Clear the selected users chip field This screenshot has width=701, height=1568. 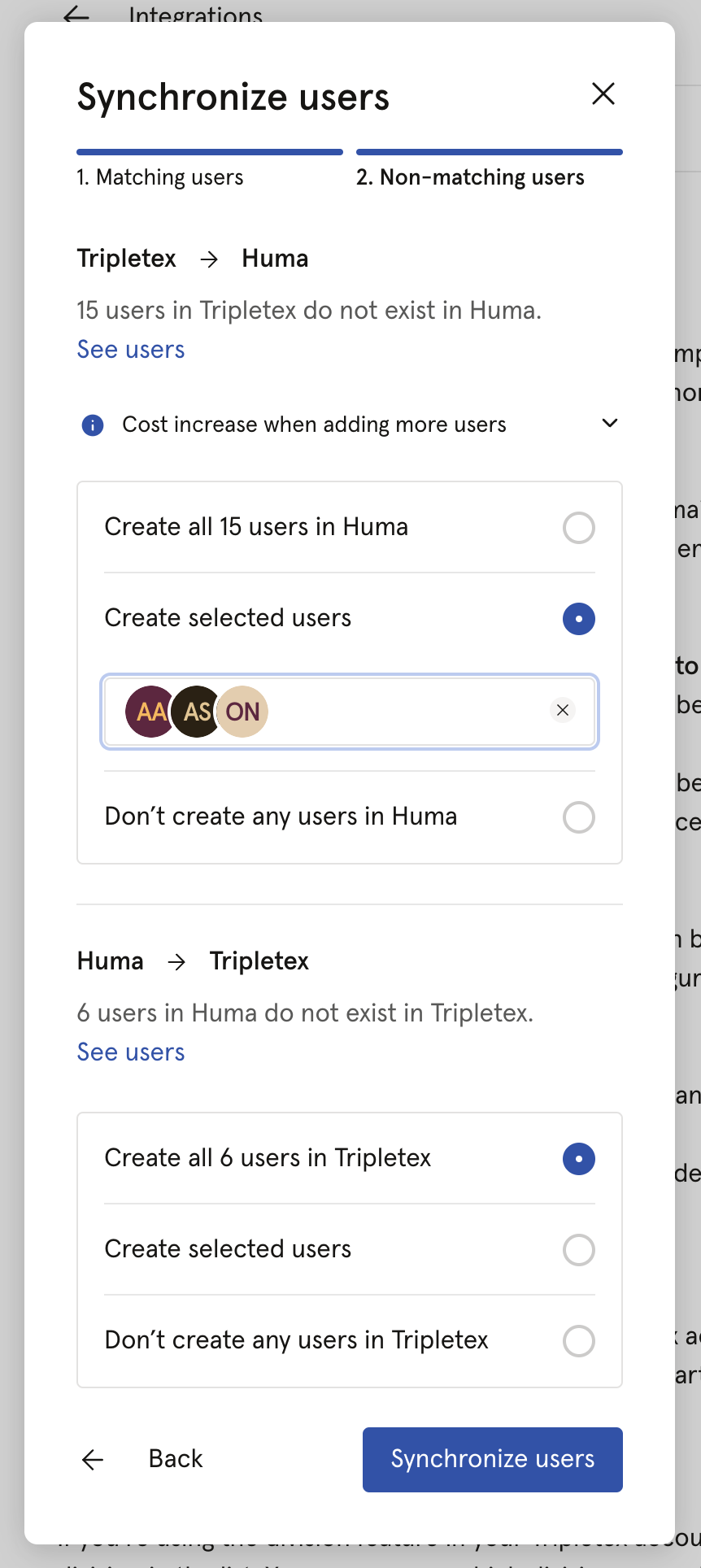coord(562,710)
